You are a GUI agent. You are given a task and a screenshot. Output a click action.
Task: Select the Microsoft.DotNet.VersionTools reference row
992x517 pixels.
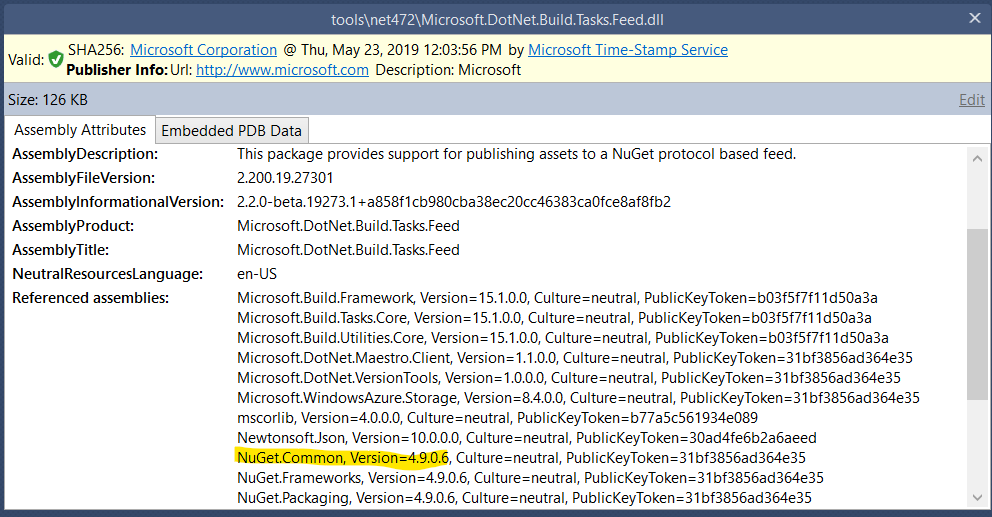(569, 378)
